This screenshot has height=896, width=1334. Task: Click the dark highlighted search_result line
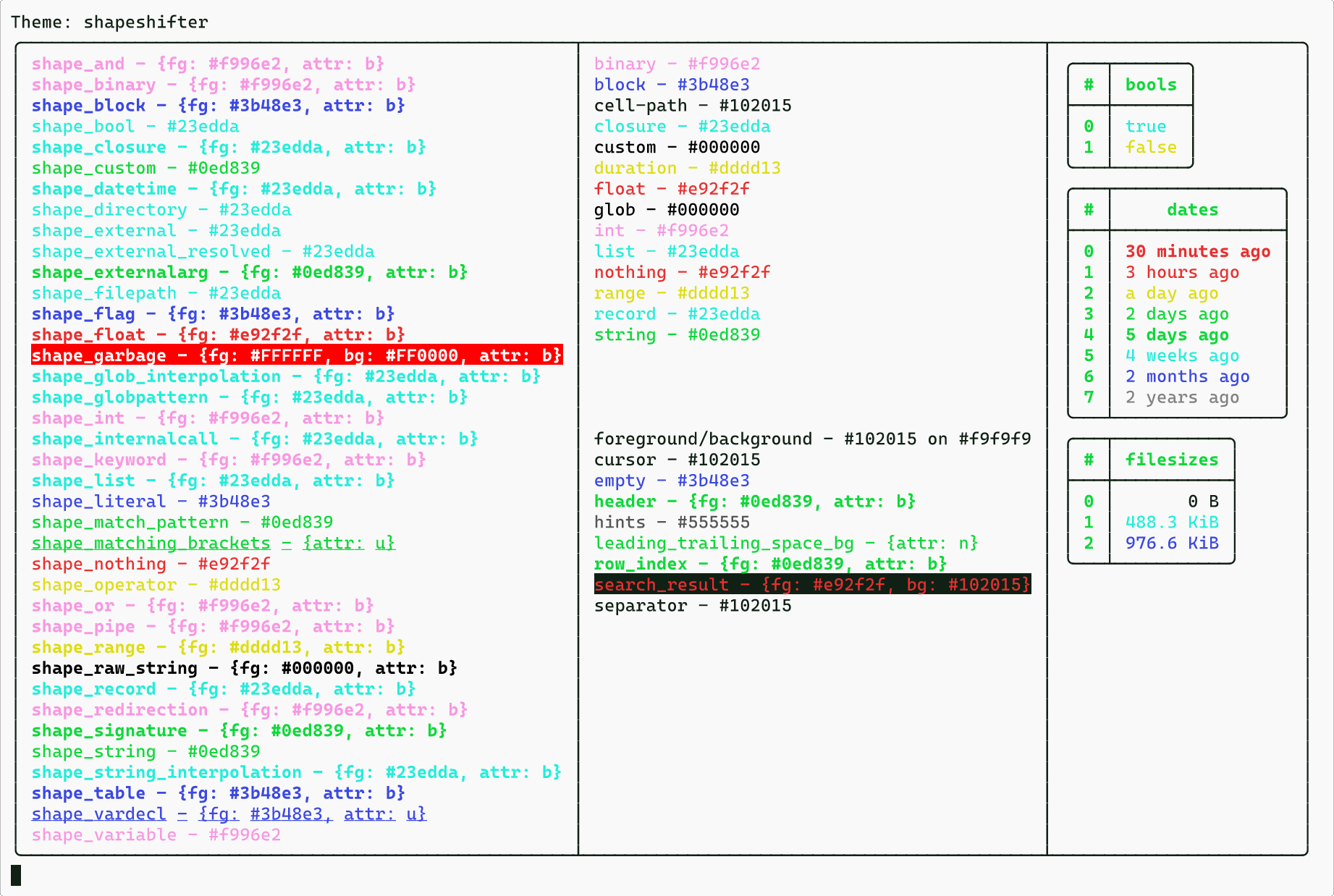tap(812, 585)
